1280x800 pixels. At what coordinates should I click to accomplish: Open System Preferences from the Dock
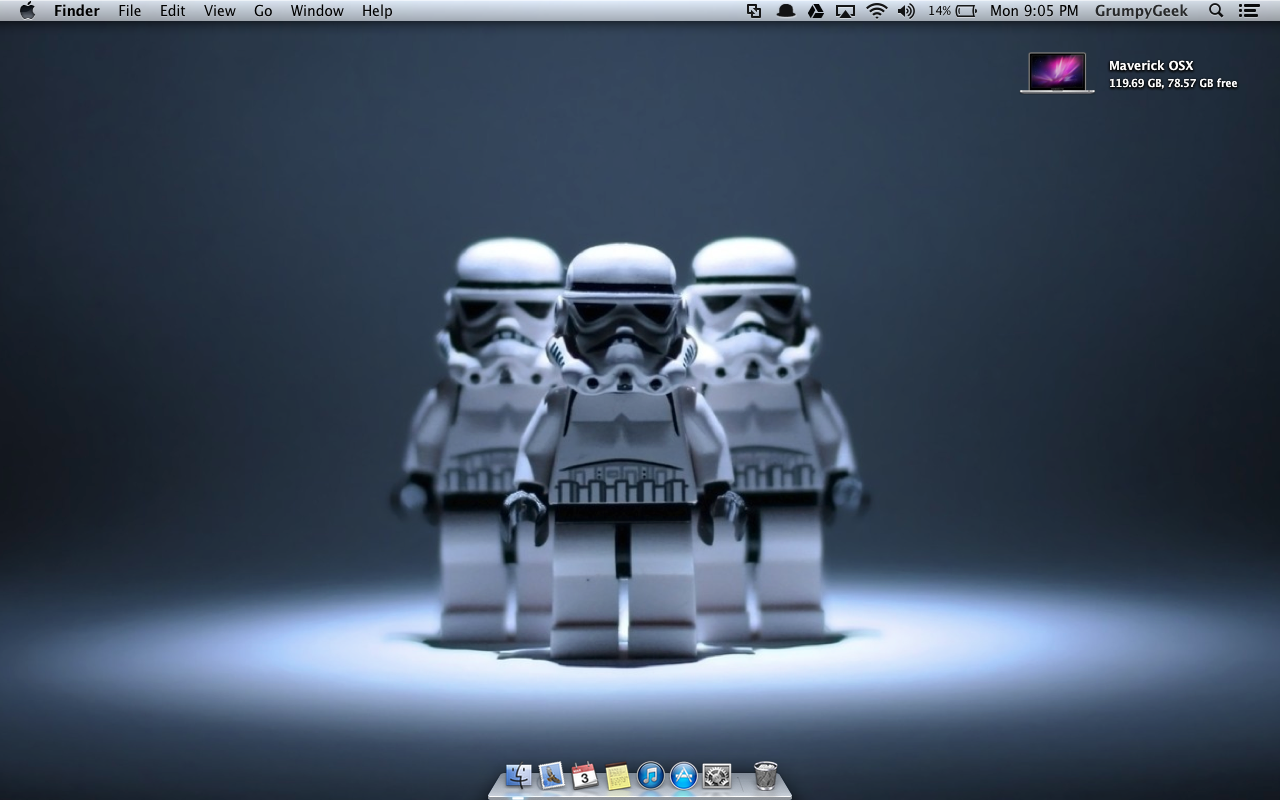(x=717, y=775)
